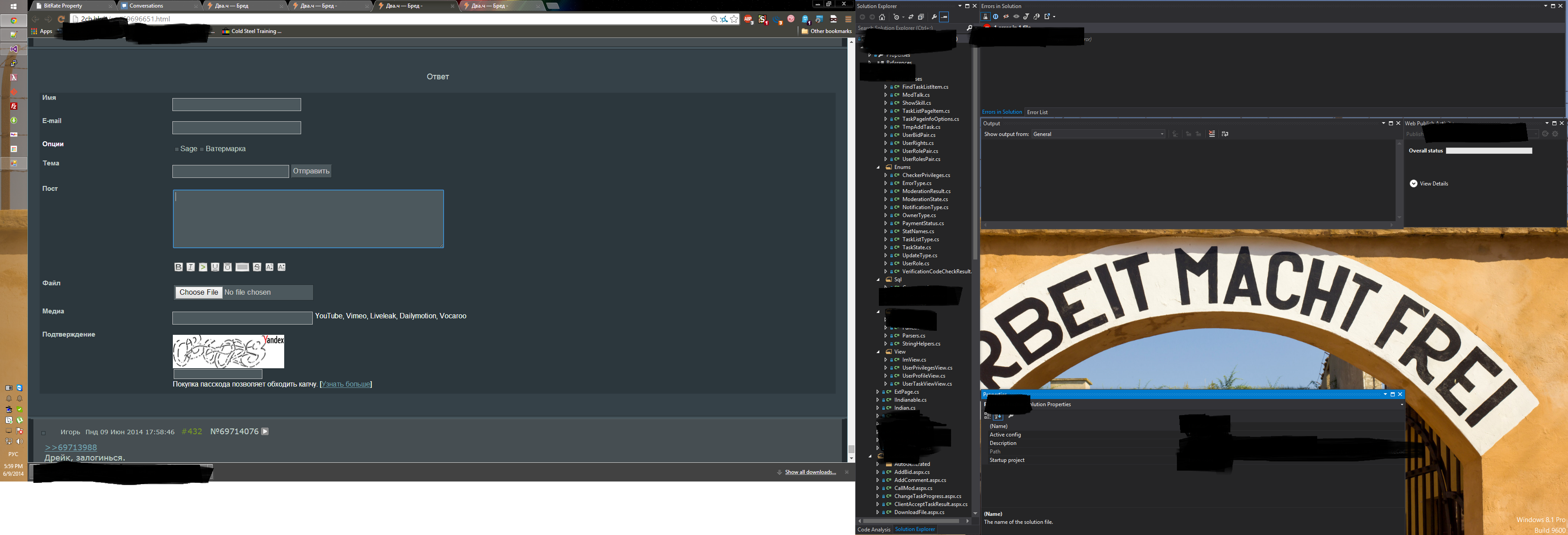Screen dimensions: 1568x535
Task: Select the Errors in Solution tab
Action: tap(1002, 112)
